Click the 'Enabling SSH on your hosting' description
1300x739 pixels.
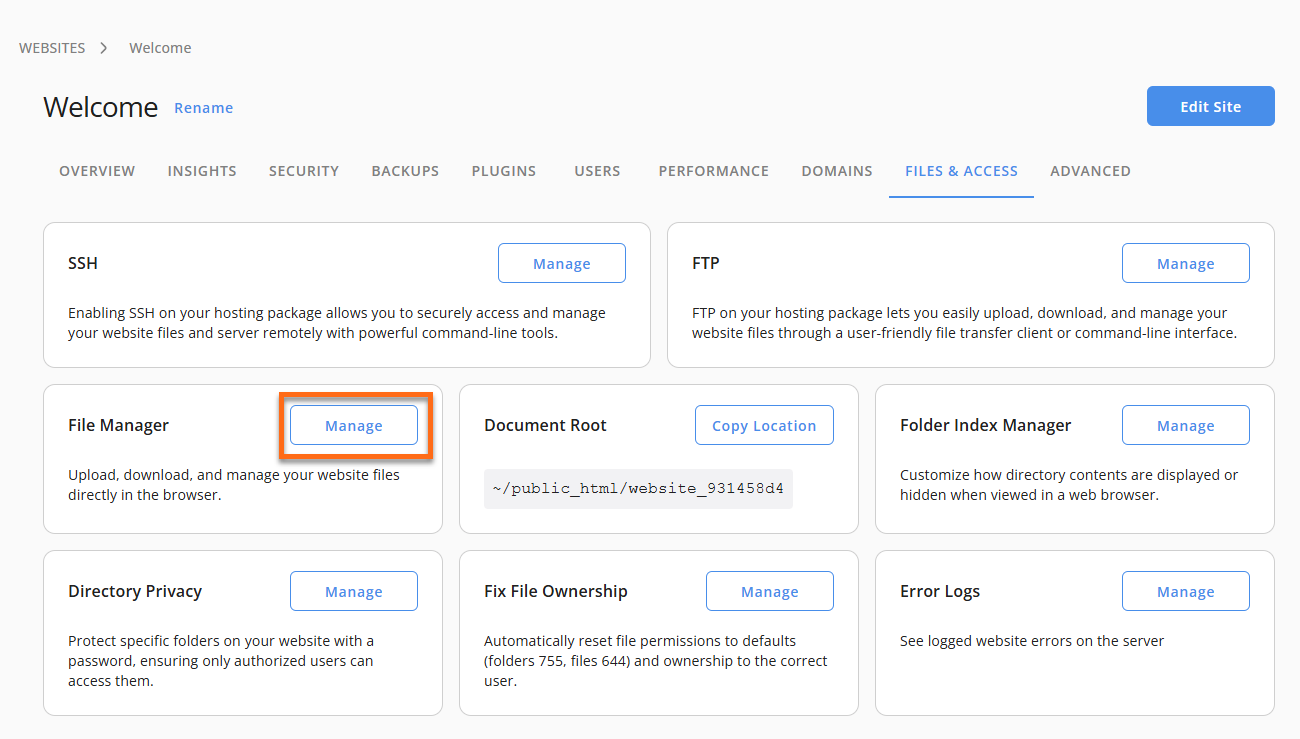point(337,323)
